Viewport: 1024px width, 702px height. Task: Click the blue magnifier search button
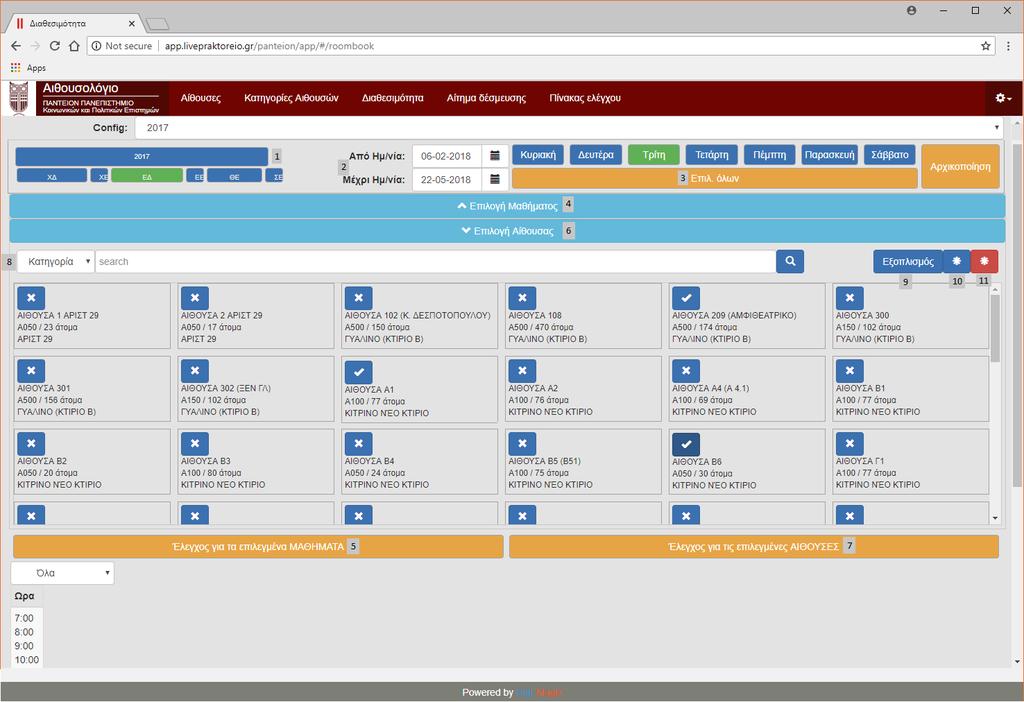[790, 261]
